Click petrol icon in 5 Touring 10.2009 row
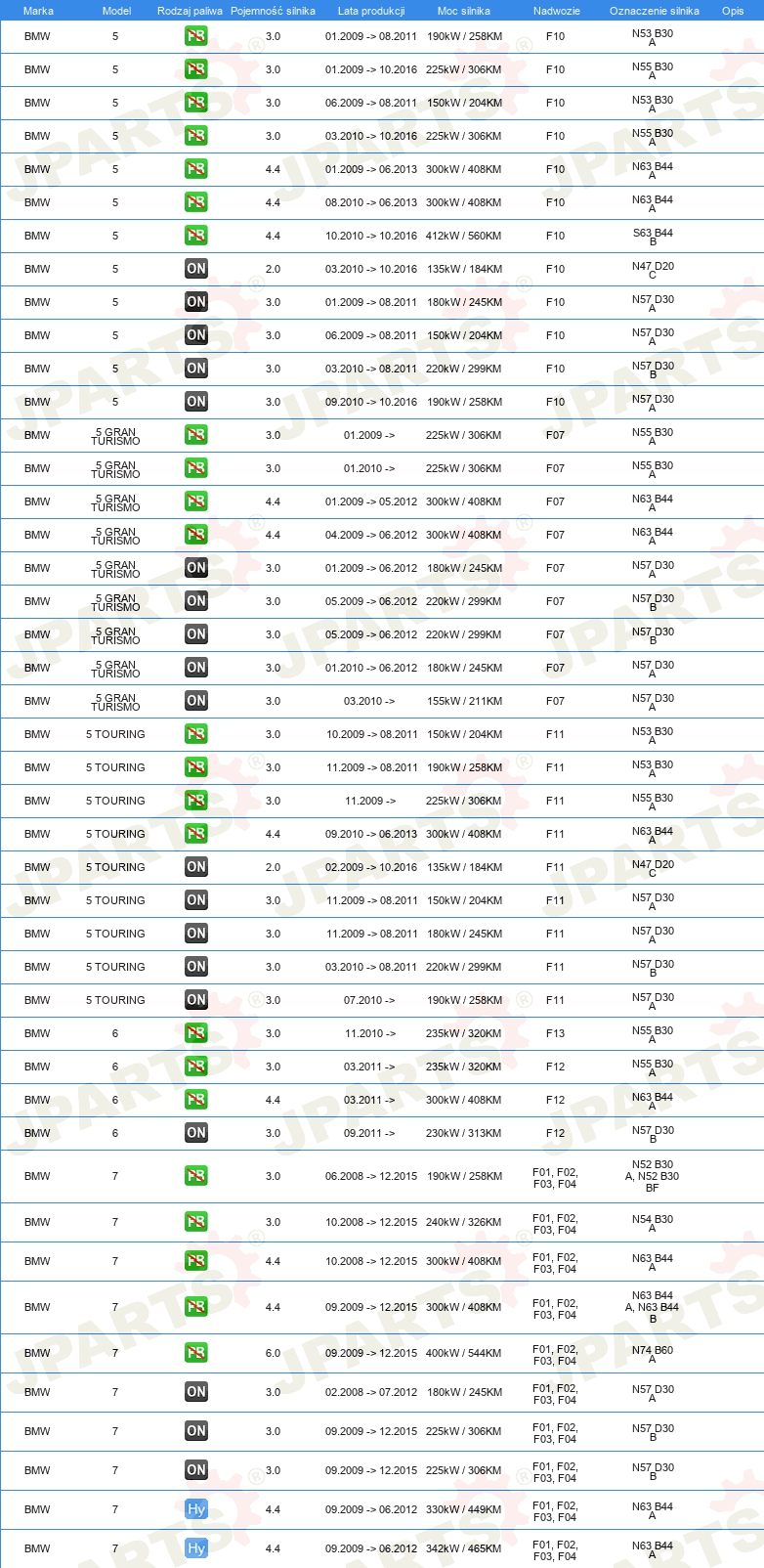764x1568 pixels. (x=196, y=734)
